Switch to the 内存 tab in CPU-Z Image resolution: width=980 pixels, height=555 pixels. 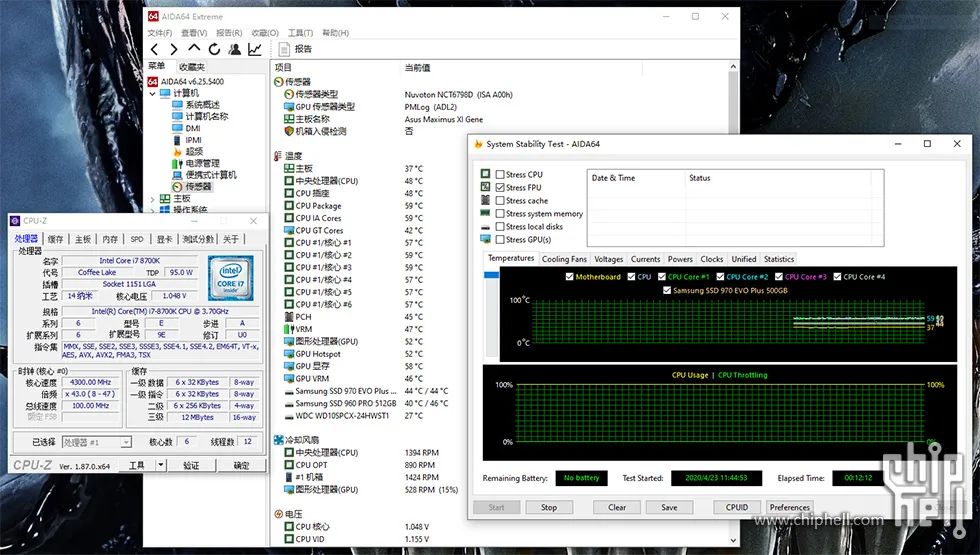point(110,239)
